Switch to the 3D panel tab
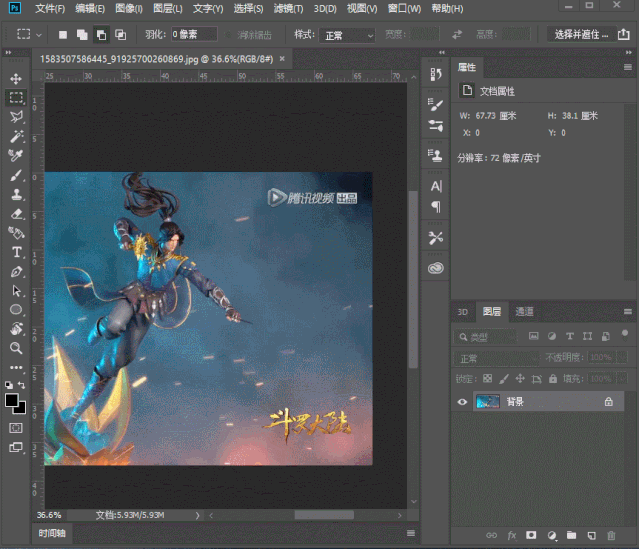The width and height of the screenshot is (639, 549). 463,312
